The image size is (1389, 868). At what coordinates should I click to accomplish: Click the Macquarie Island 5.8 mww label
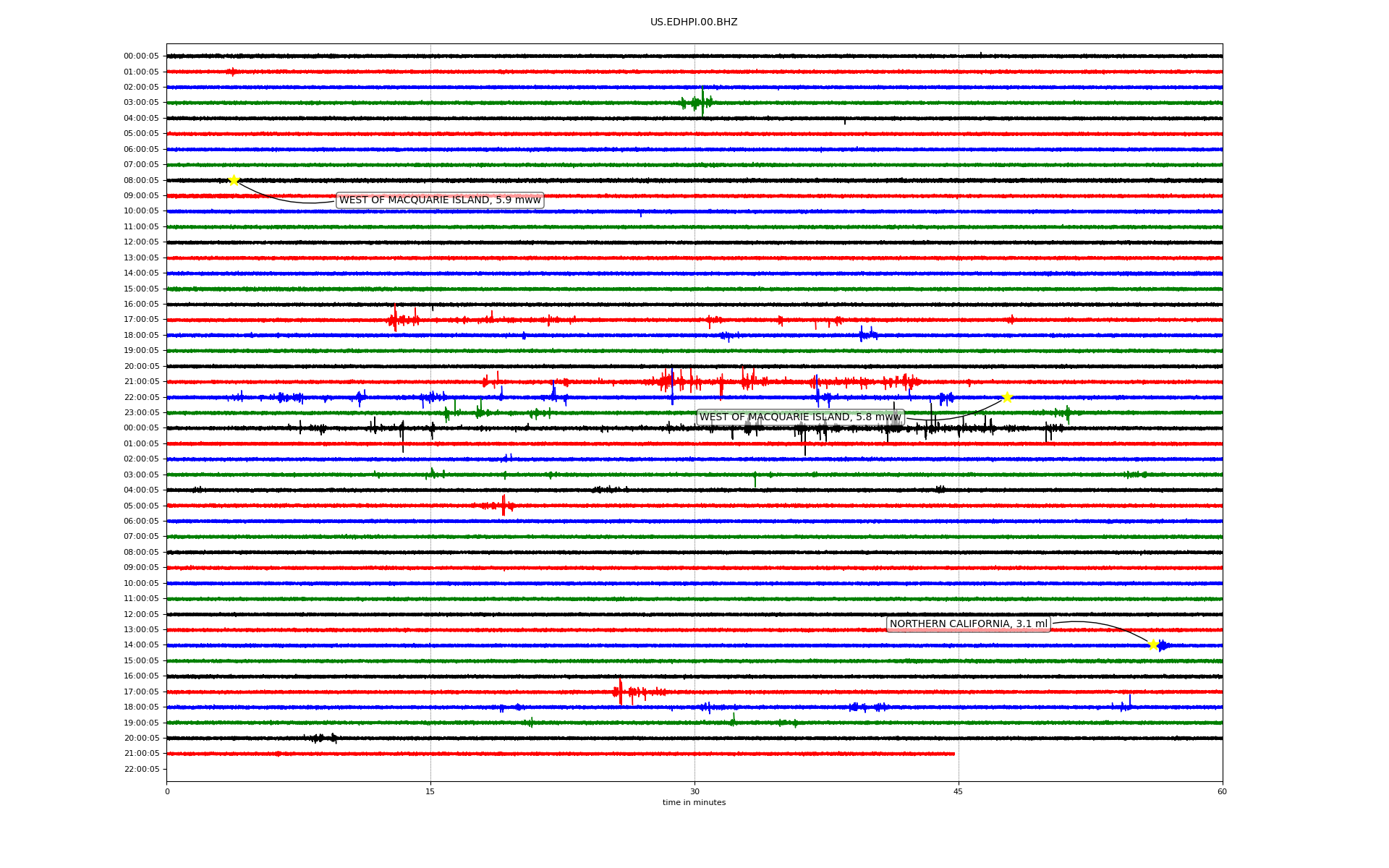[800, 417]
